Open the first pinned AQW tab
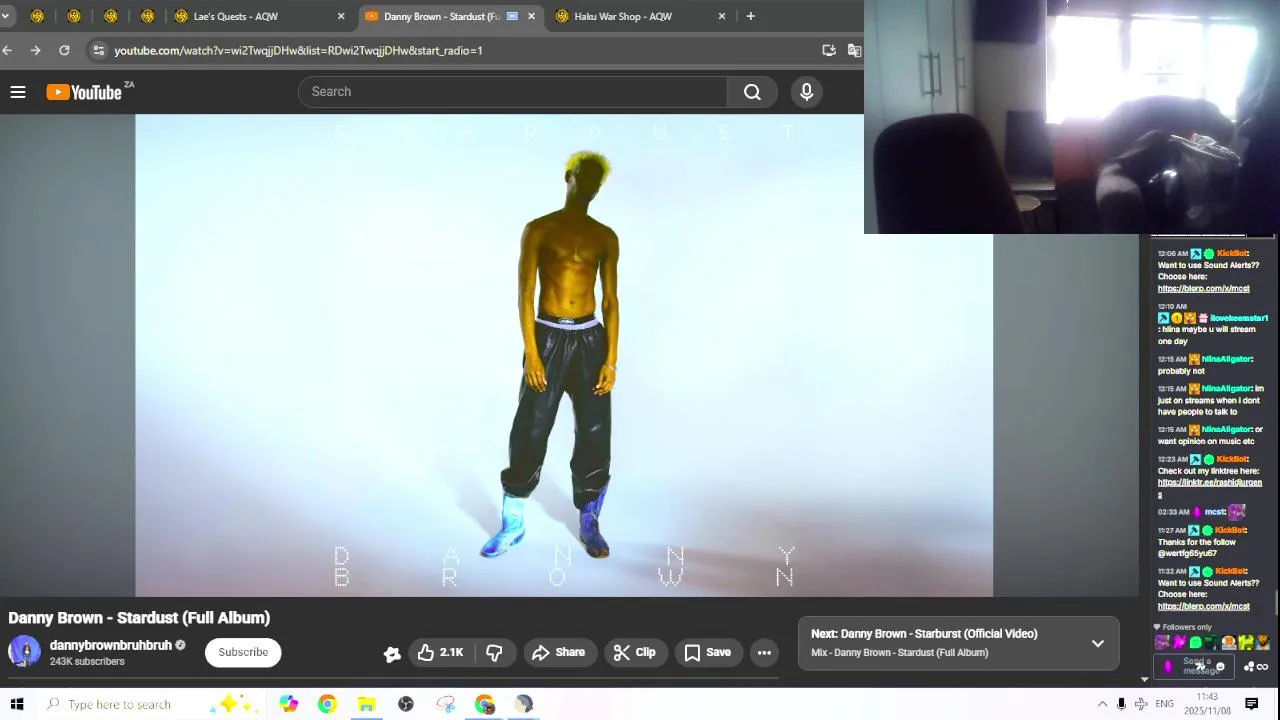The height and width of the screenshot is (720, 1280). click(37, 16)
